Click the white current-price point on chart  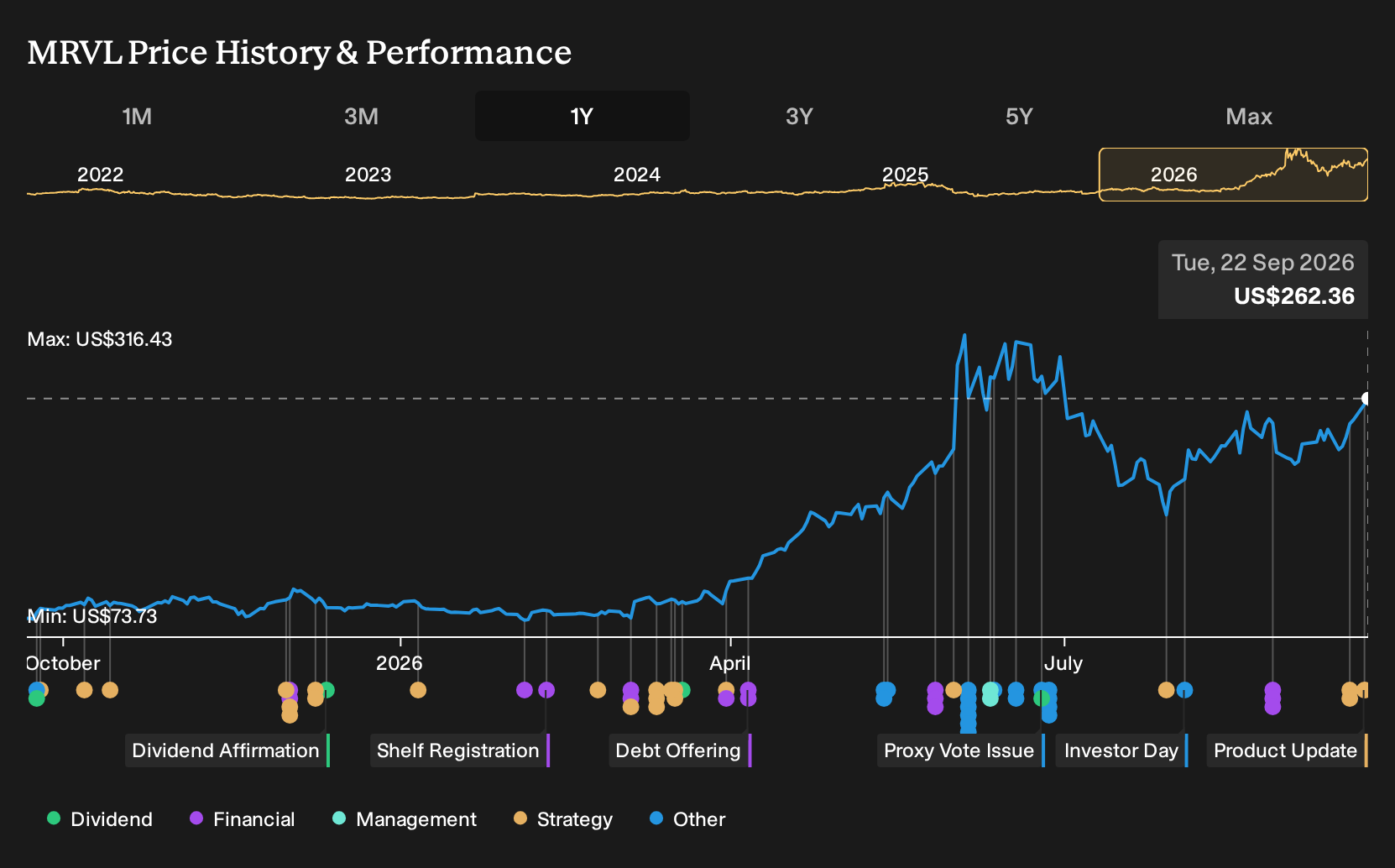click(1366, 399)
